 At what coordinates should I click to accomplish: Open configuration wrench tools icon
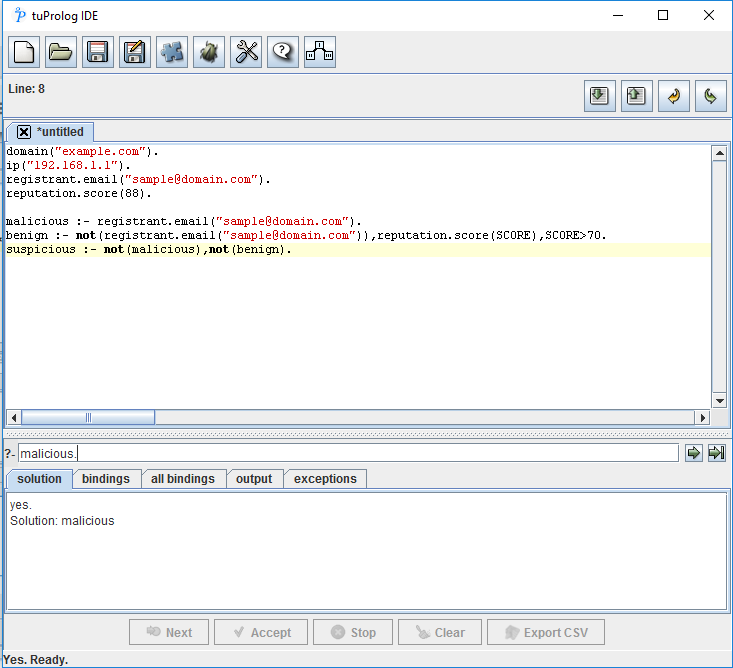tap(246, 52)
